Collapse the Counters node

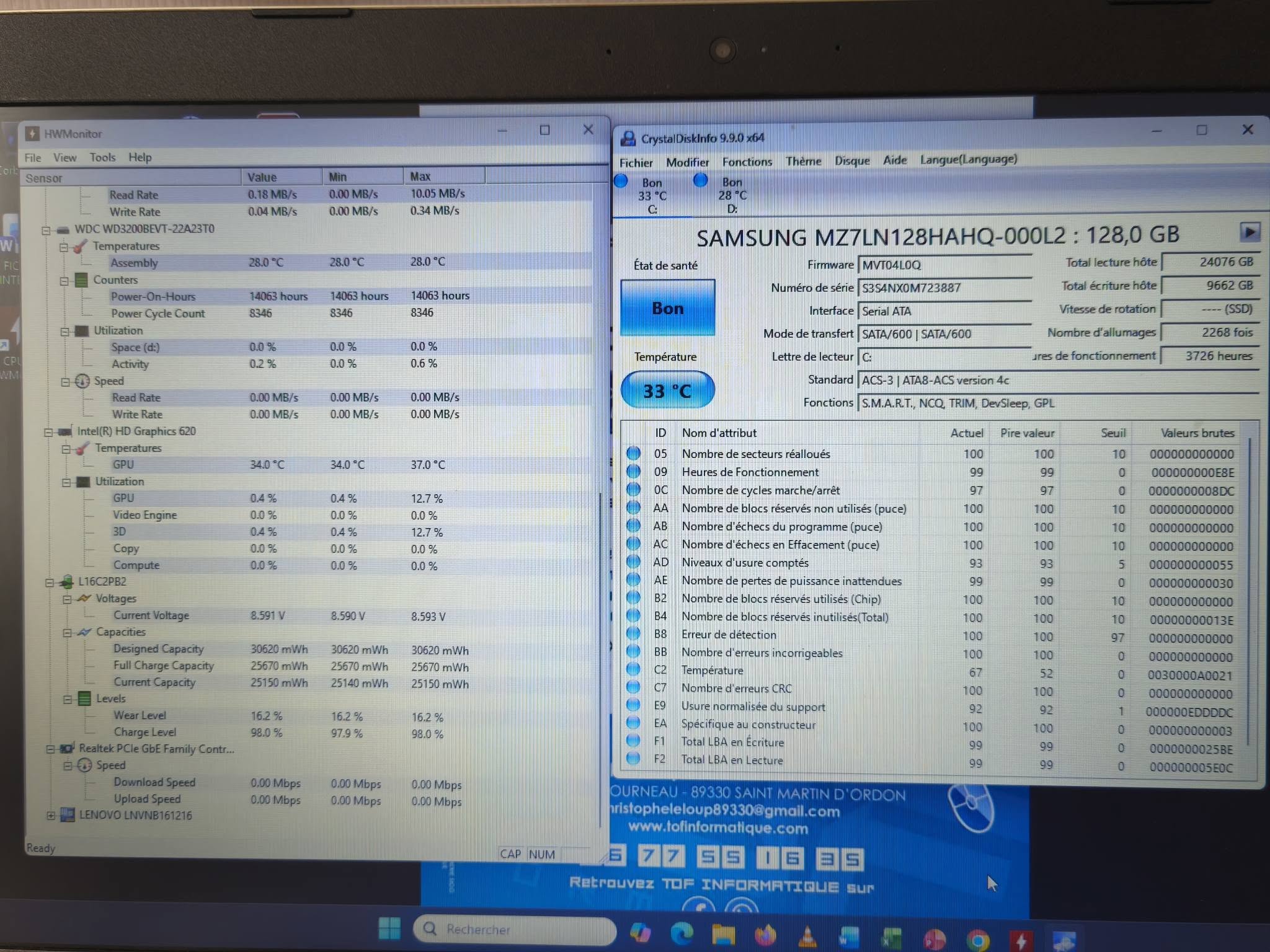[x=64, y=281]
